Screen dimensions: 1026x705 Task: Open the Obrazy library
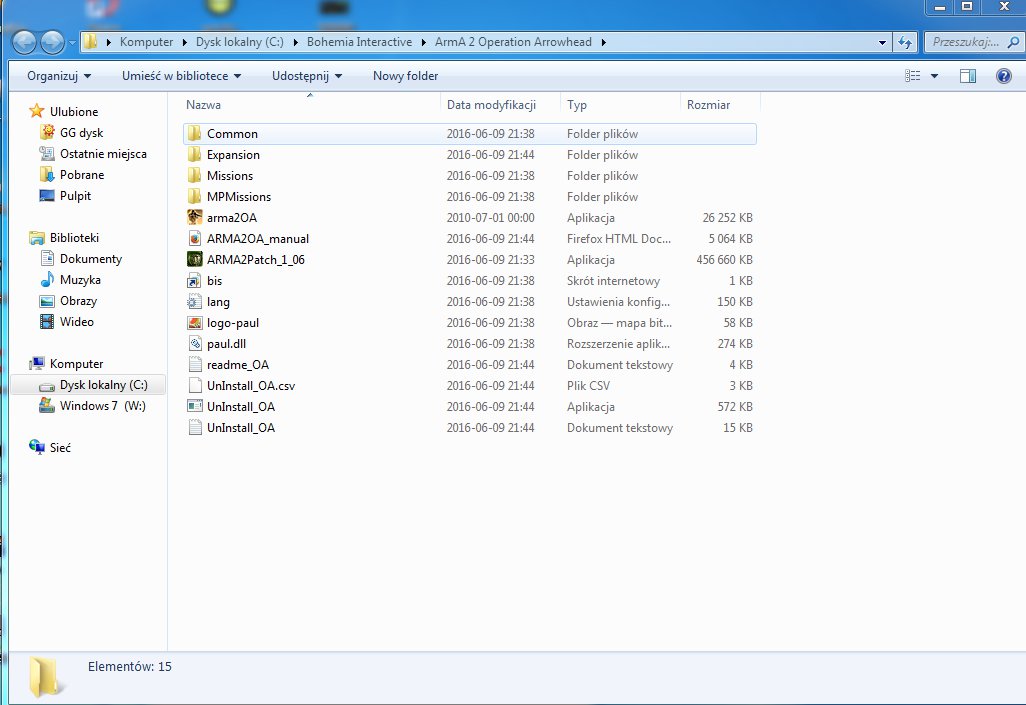click(x=78, y=300)
